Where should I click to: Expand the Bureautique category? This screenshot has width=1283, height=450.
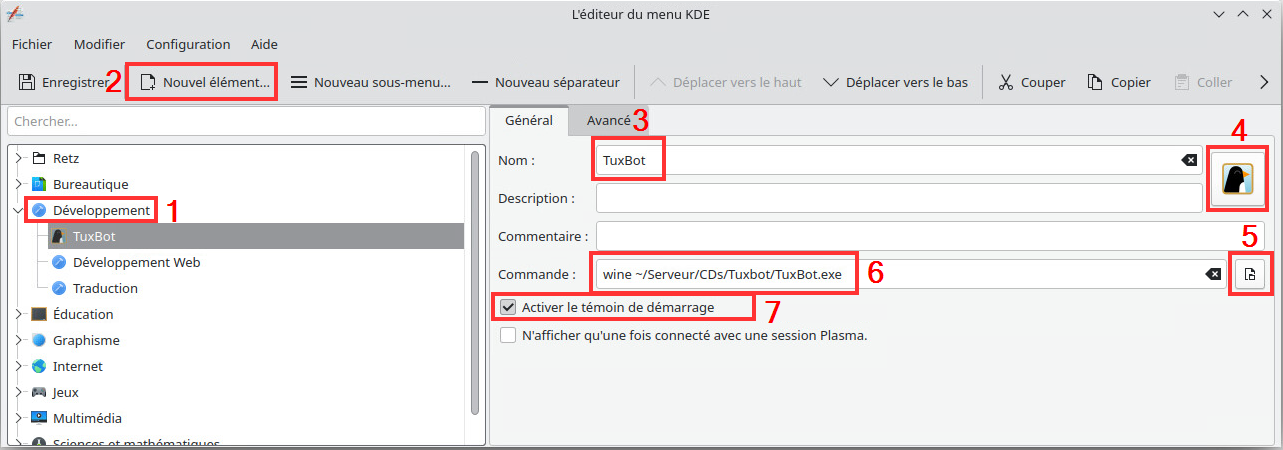tap(18, 184)
